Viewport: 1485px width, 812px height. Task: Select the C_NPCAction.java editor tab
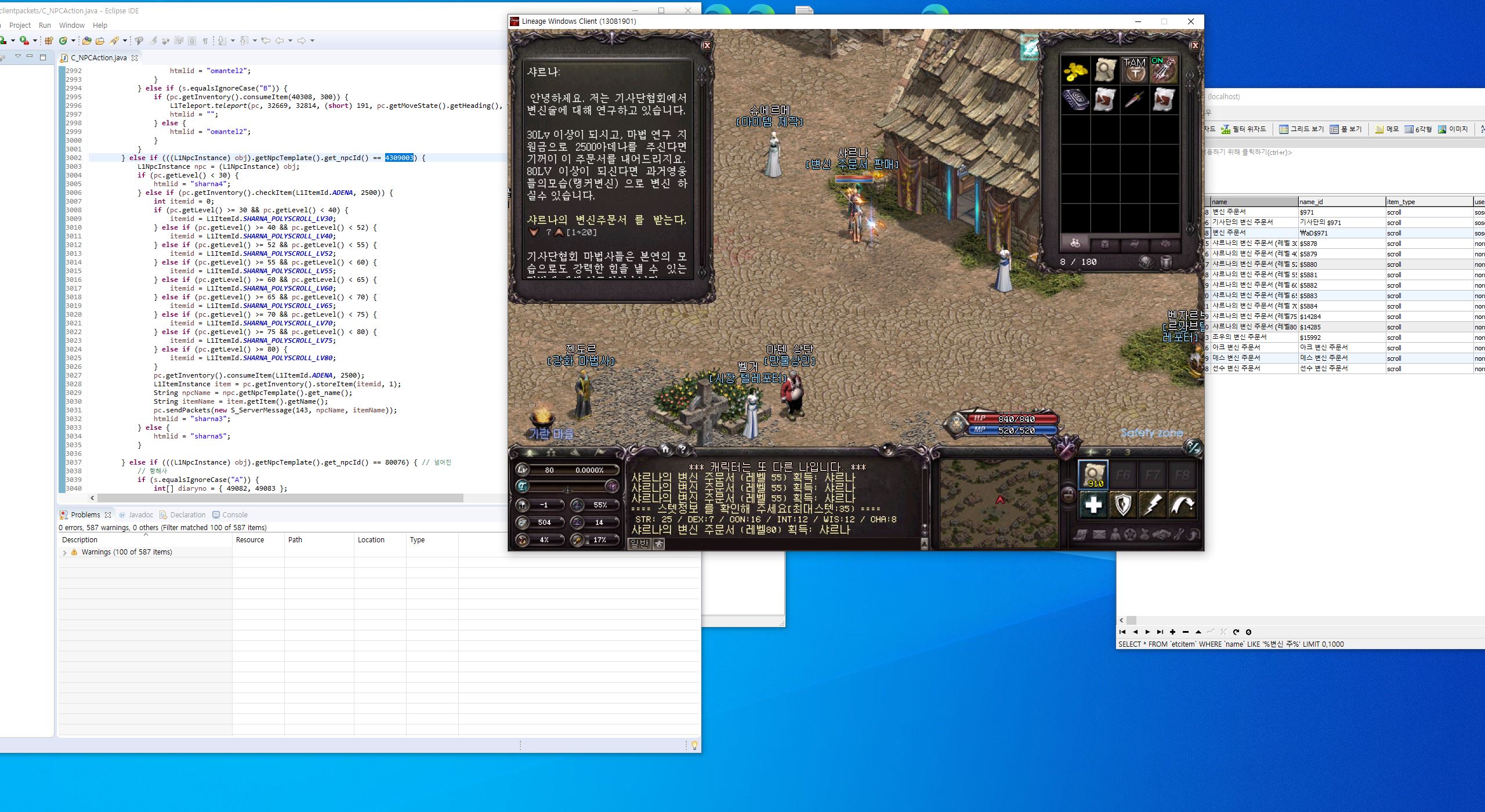click(x=98, y=57)
